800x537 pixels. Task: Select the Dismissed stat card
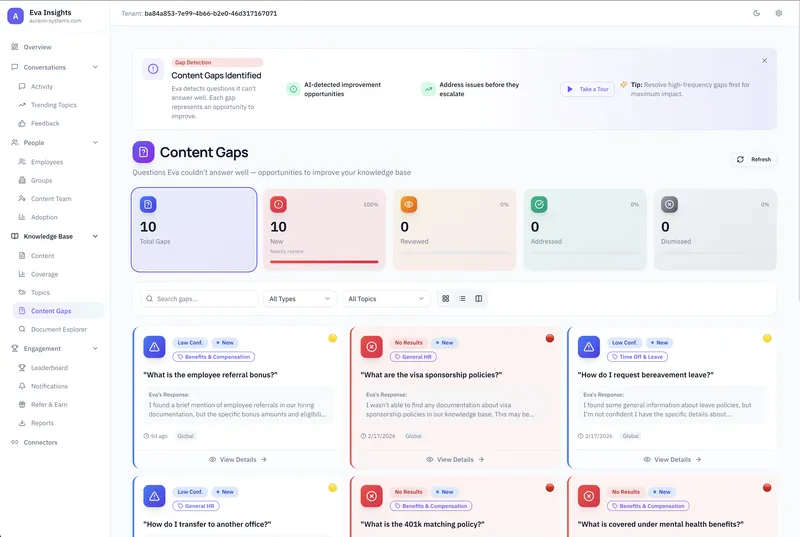tap(715, 229)
